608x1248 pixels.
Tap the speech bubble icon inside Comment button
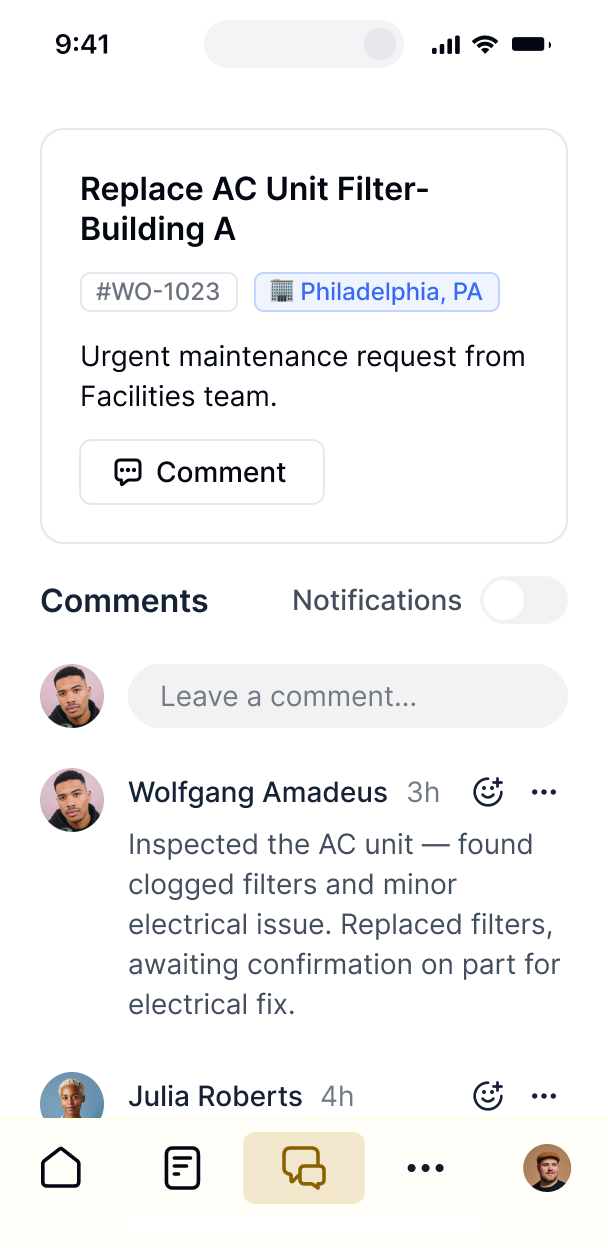tap(130, 471)
